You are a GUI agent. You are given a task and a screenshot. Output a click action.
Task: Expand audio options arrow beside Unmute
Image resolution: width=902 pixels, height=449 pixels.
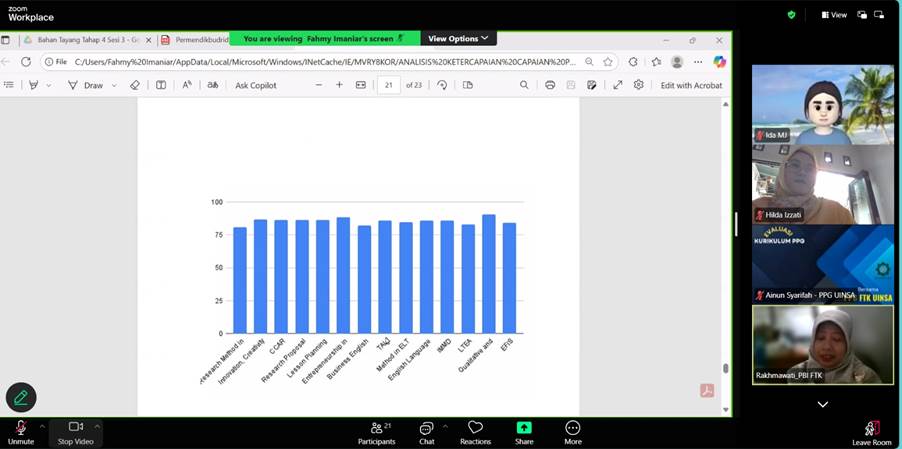[42, 426]
